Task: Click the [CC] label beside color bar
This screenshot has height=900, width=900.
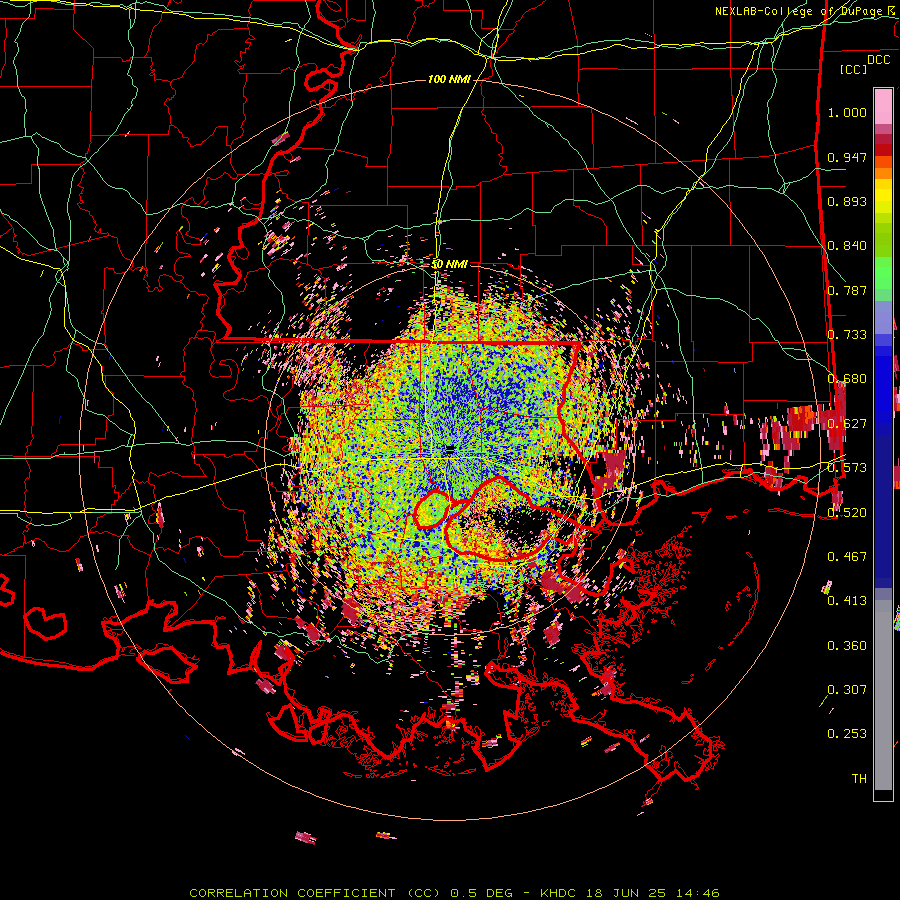Action: coord(854,69)
